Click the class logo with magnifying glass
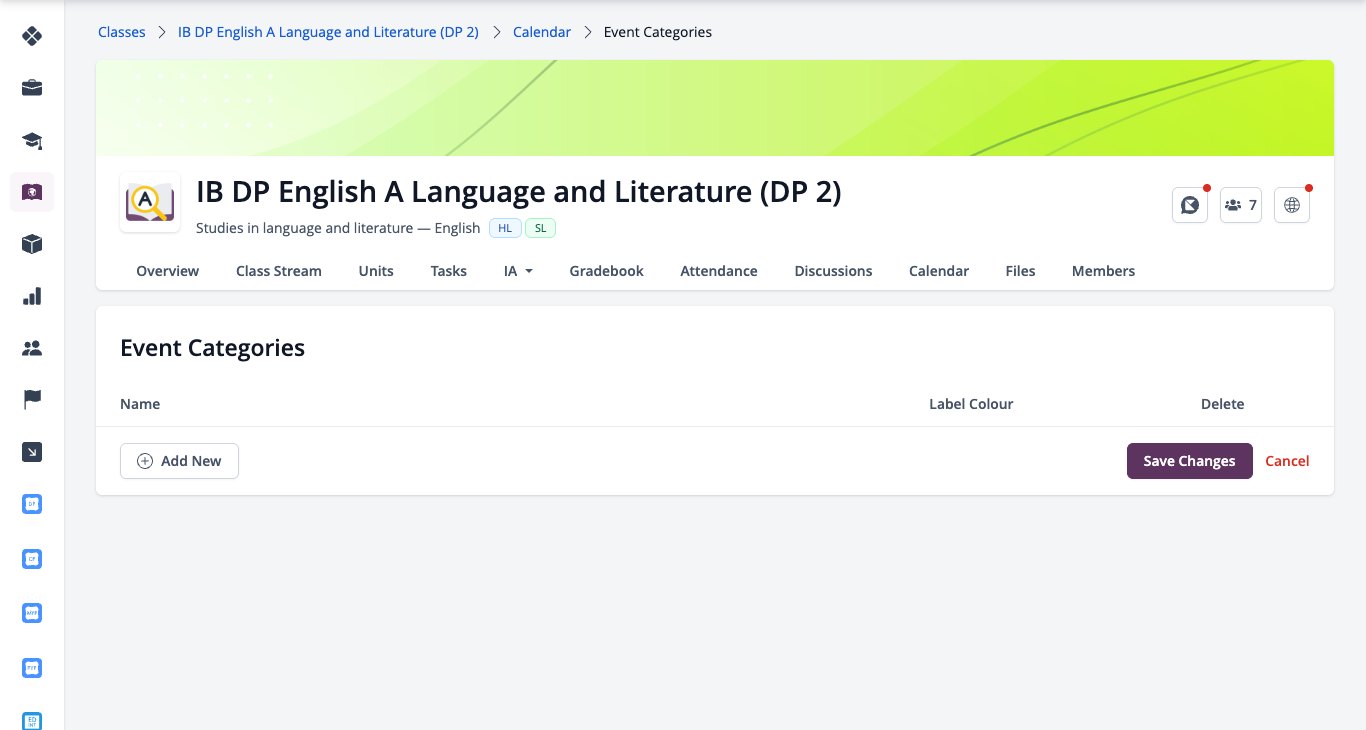Viewport: 1366px width, 730px height. (x=150, y=203)
